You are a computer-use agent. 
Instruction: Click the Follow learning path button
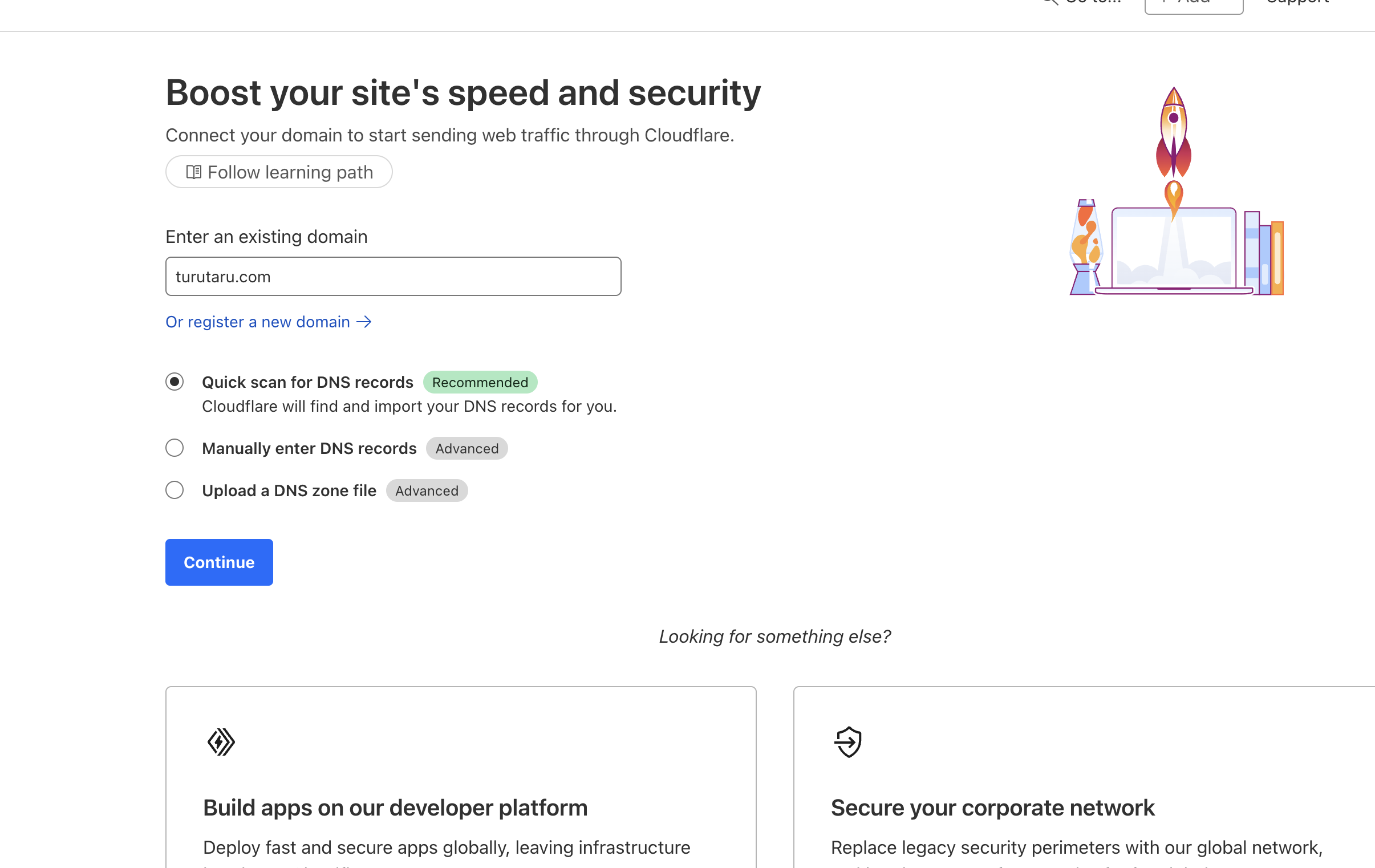[279, 172]
